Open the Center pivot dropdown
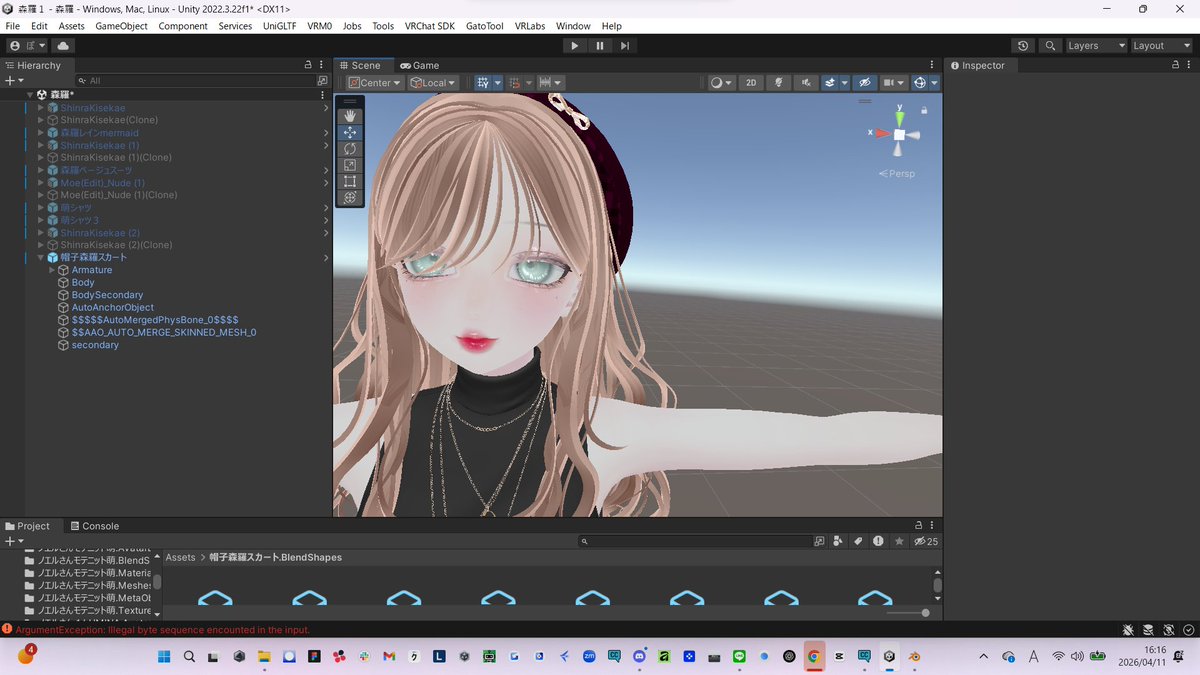The width and height of the screenshot is (1200, 675). click(375, 83)
